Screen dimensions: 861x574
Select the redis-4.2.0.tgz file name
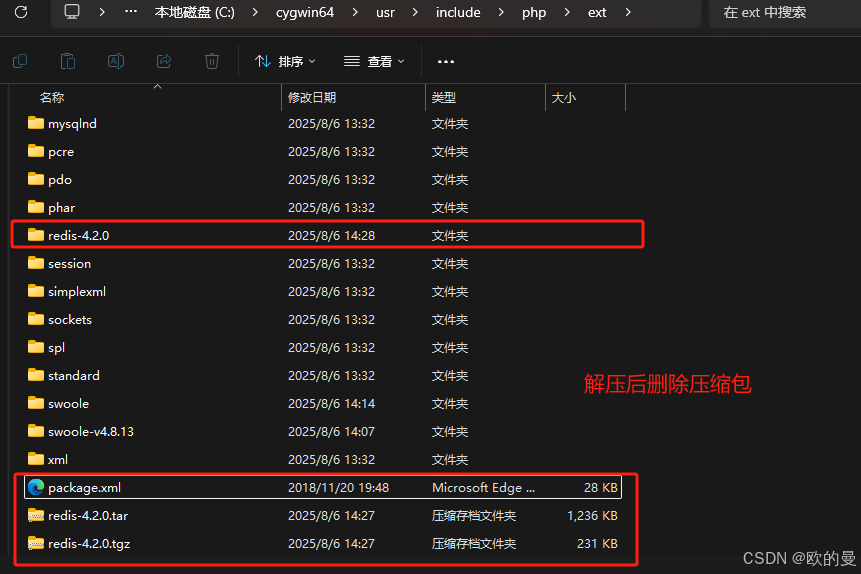coord(89,544)
